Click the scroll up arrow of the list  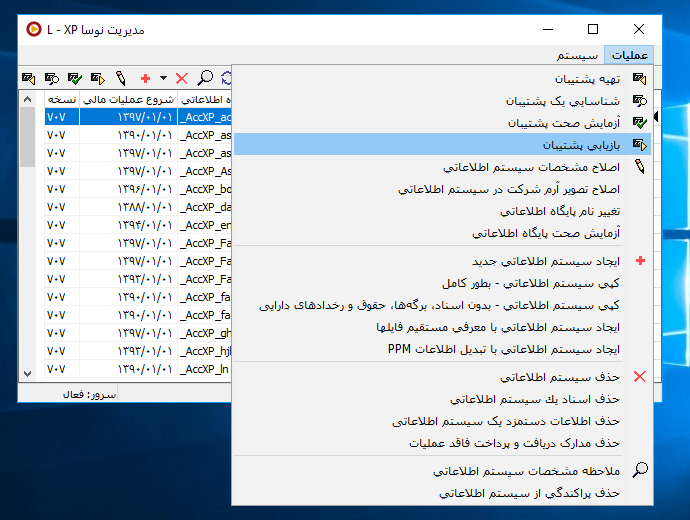coord(27,100)
